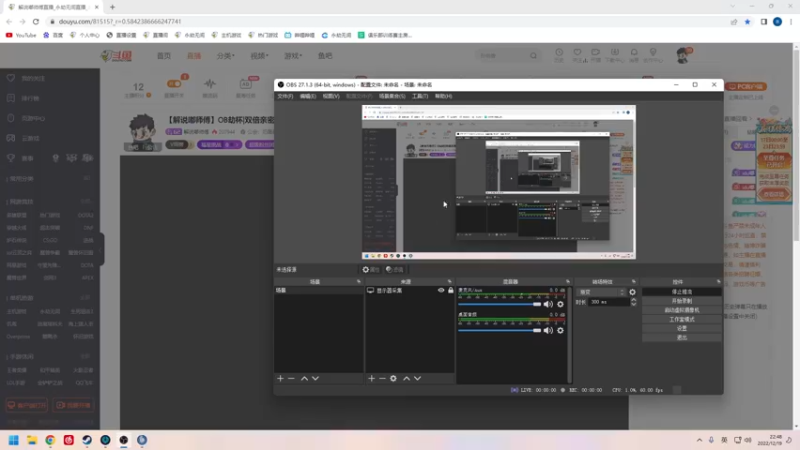
Task: Go to 首页 in the Douyu navigation
Action: pyautogui.click(x=164, y=56)
